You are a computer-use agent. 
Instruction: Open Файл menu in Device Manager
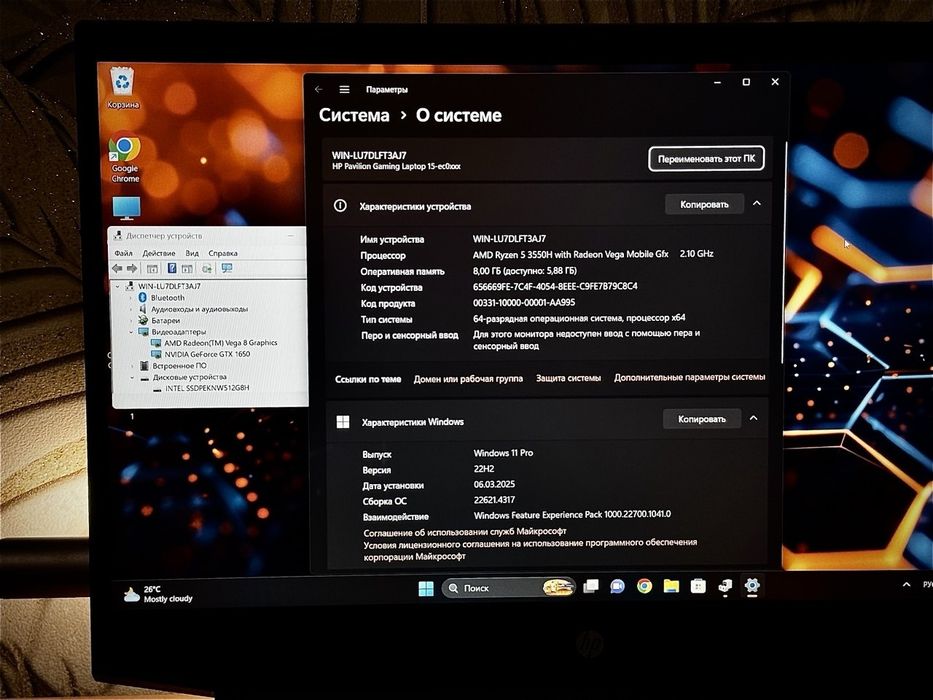click(x=123, y=253)
